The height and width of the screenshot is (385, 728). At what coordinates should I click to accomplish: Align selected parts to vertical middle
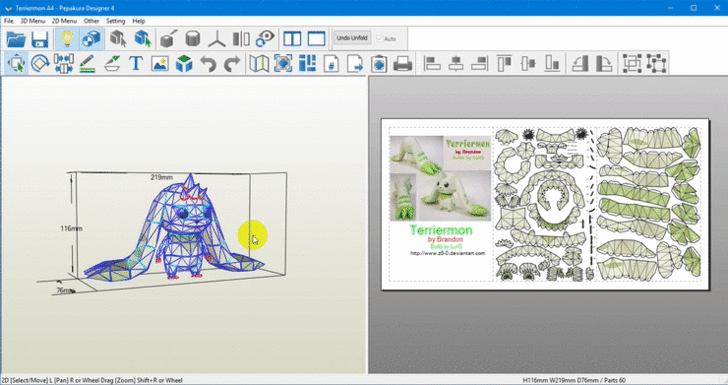pyautogui.click(x=528, y=64)
